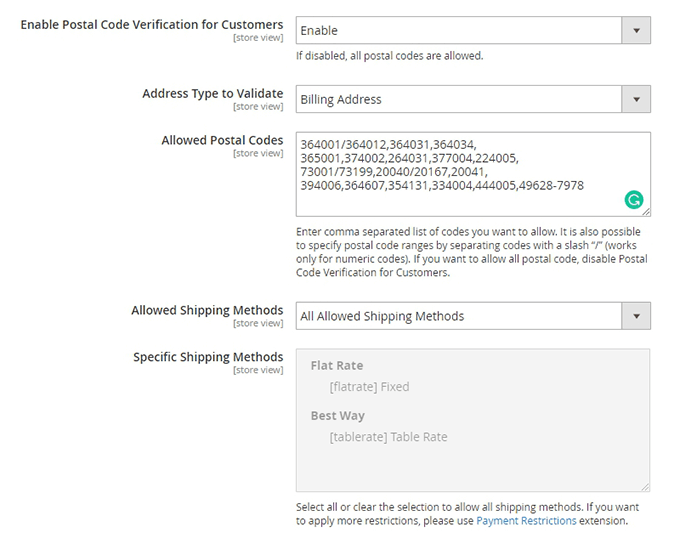Click the Flat Rate group heading
This screenshot has height=544, width=680.
click(337, 366)
